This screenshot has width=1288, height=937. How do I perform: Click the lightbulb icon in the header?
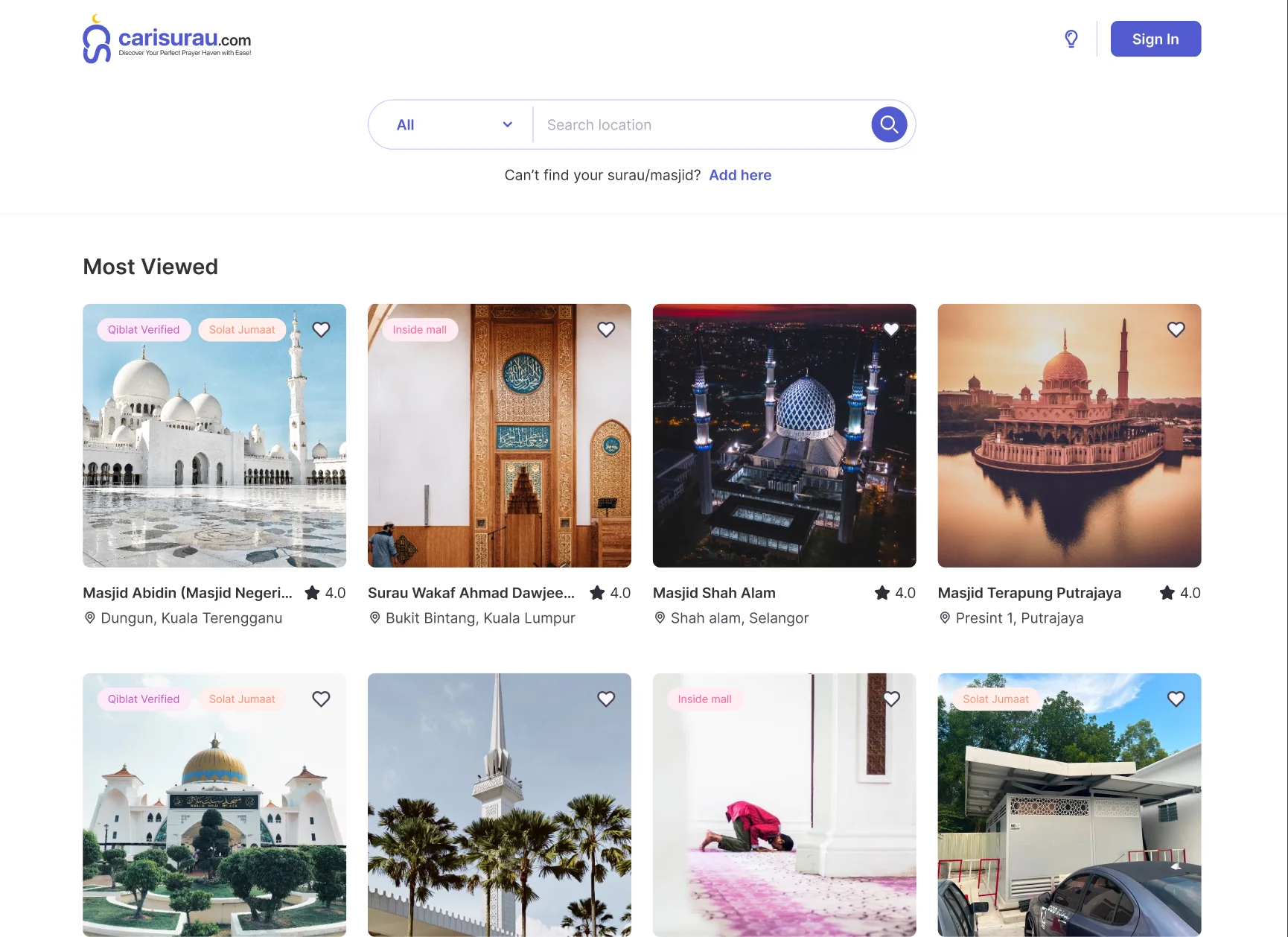coord(1071,39)
